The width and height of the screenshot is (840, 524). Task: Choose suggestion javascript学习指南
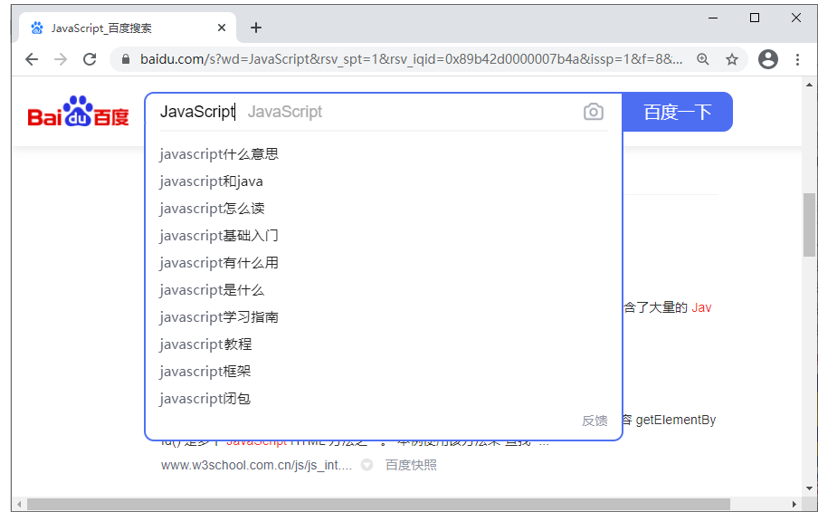(219, 317)
